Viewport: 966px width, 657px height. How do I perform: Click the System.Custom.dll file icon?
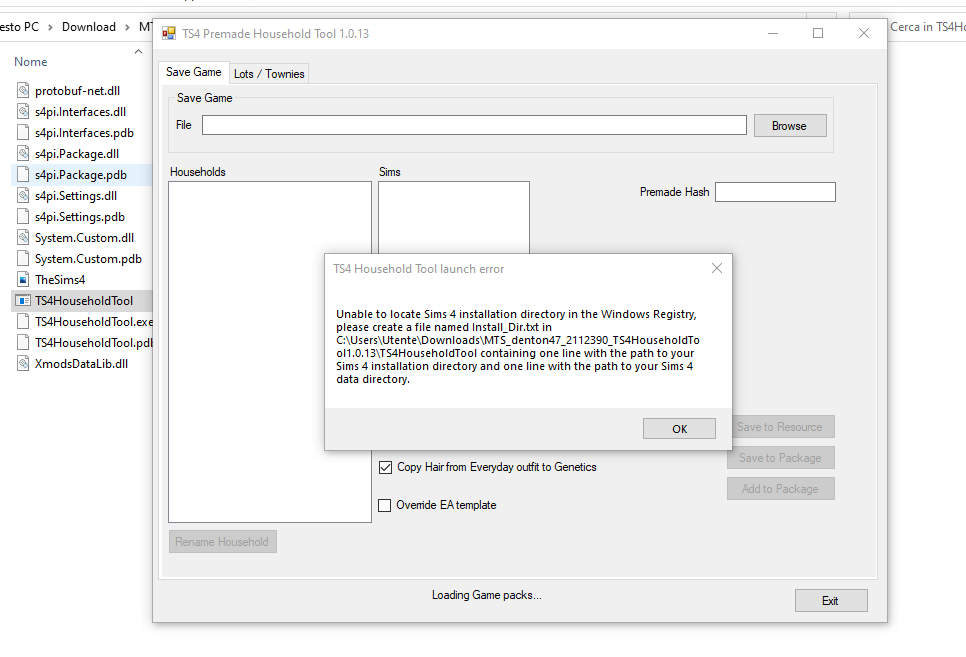pyautogui.click(x=23, y=237)
